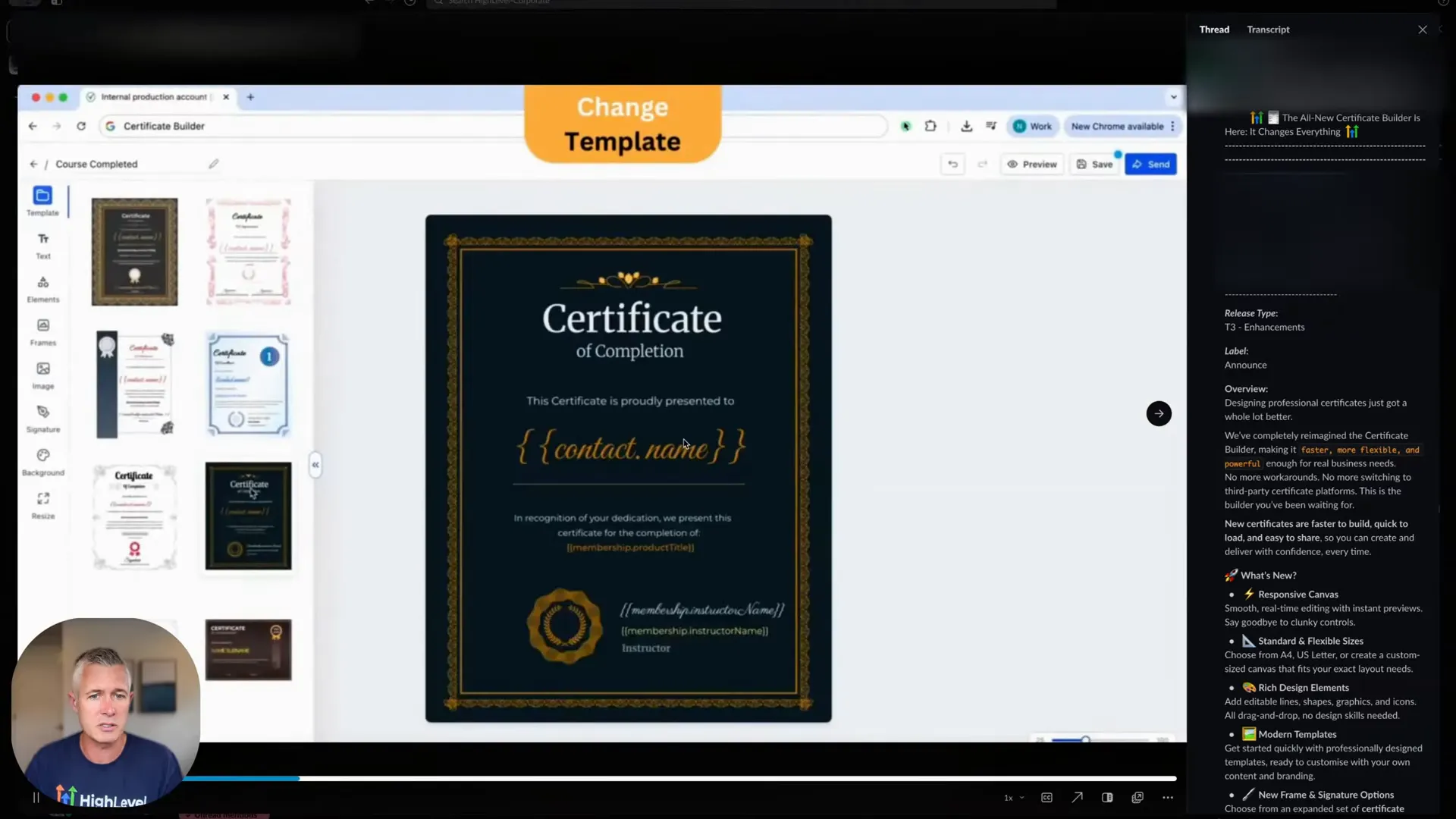The image size is (1456, 819).
Task: Choose the blue badge certificate template
Action: (249, 384)
